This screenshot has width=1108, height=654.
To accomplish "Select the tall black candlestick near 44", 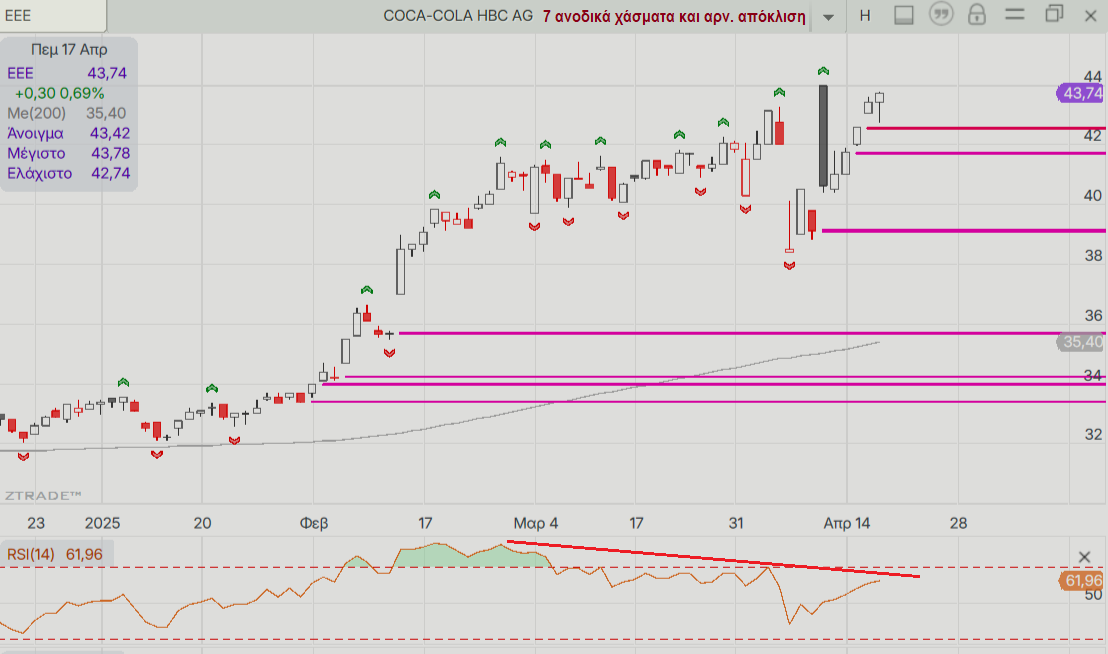I will [823, 136].
